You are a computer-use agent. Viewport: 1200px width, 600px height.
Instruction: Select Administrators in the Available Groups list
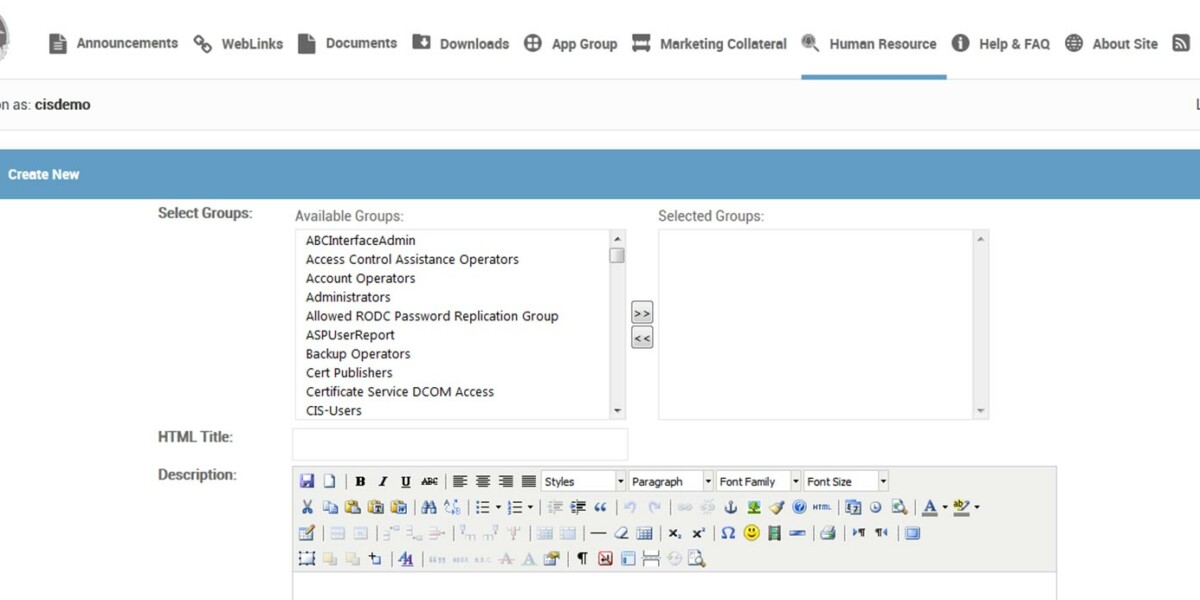coord(347,297)
